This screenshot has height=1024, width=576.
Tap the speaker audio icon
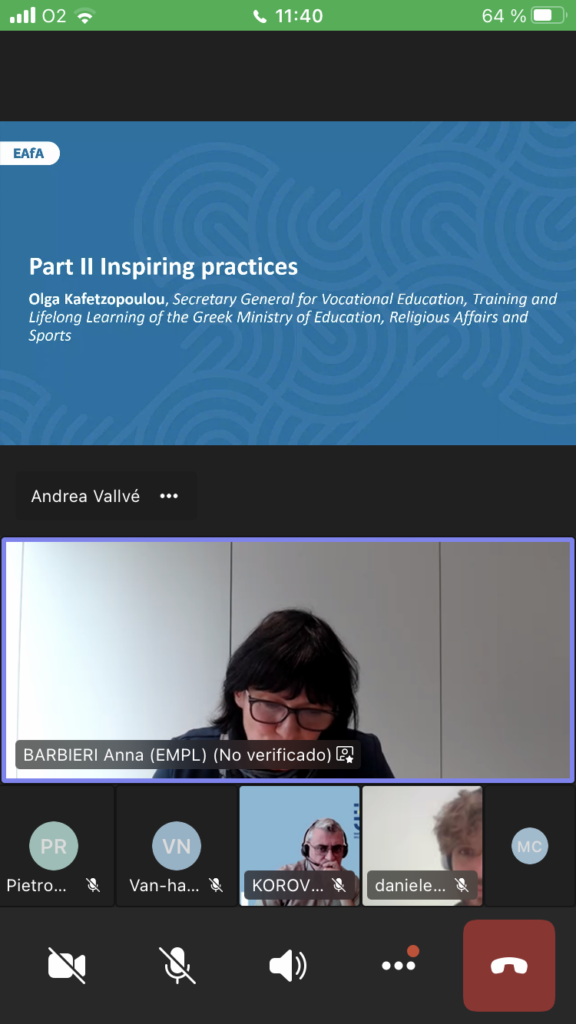pos(287,965)
